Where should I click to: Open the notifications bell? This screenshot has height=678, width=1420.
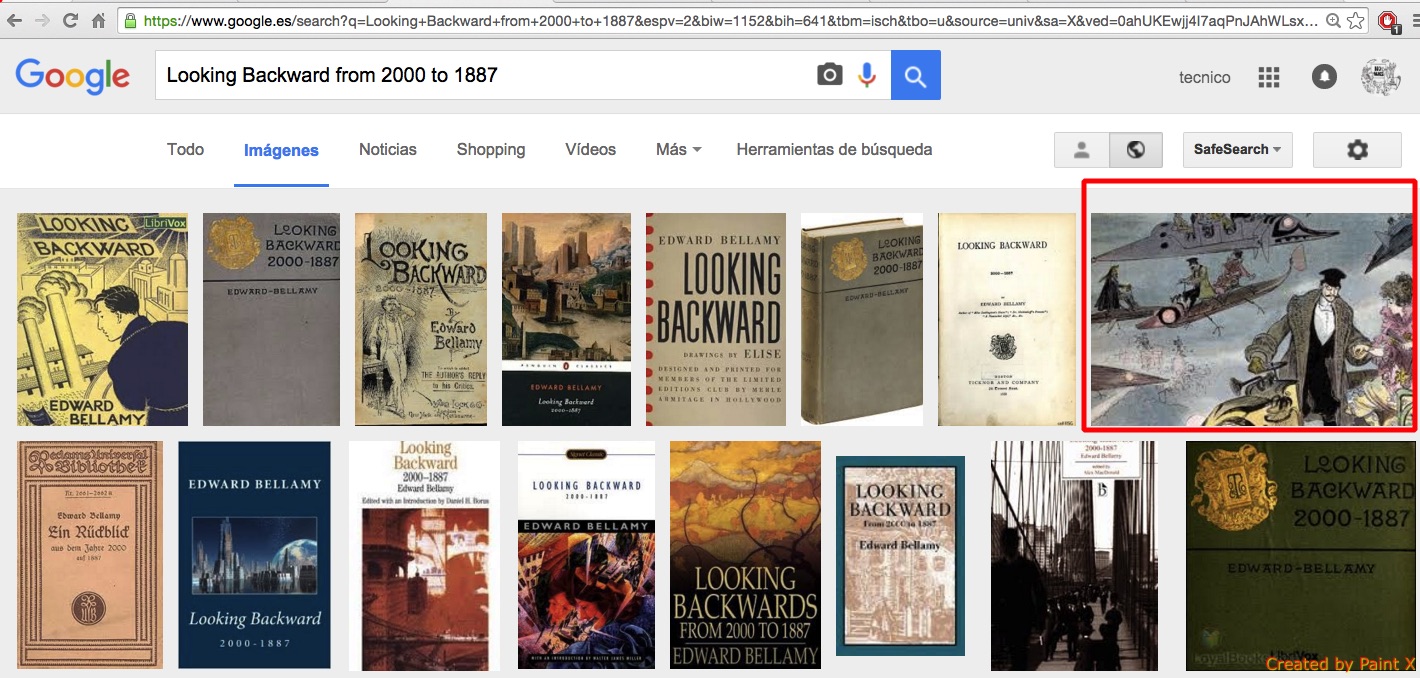pos(1324,77)
